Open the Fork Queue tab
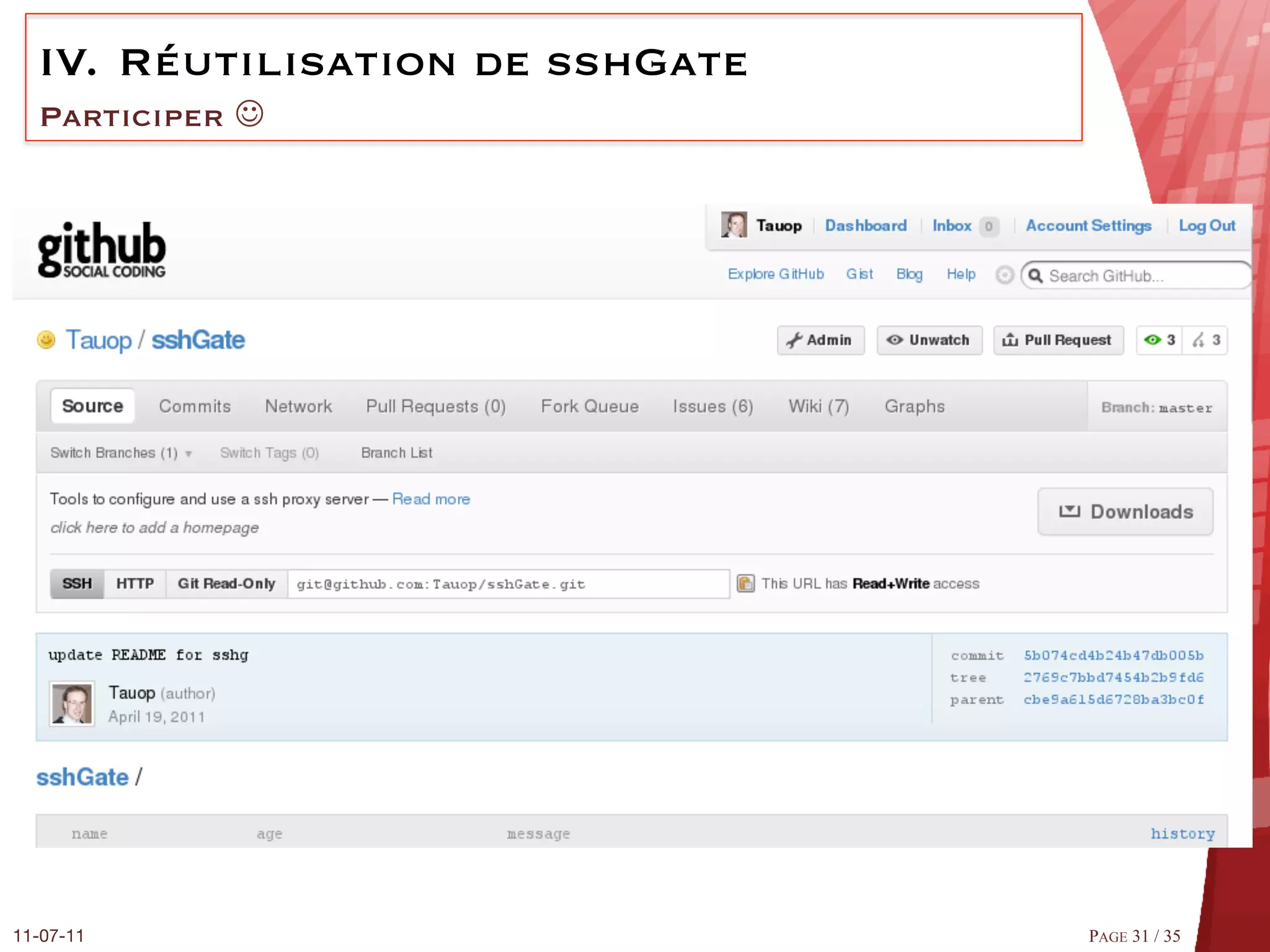The image size is (1270, 952). point(590,407)
